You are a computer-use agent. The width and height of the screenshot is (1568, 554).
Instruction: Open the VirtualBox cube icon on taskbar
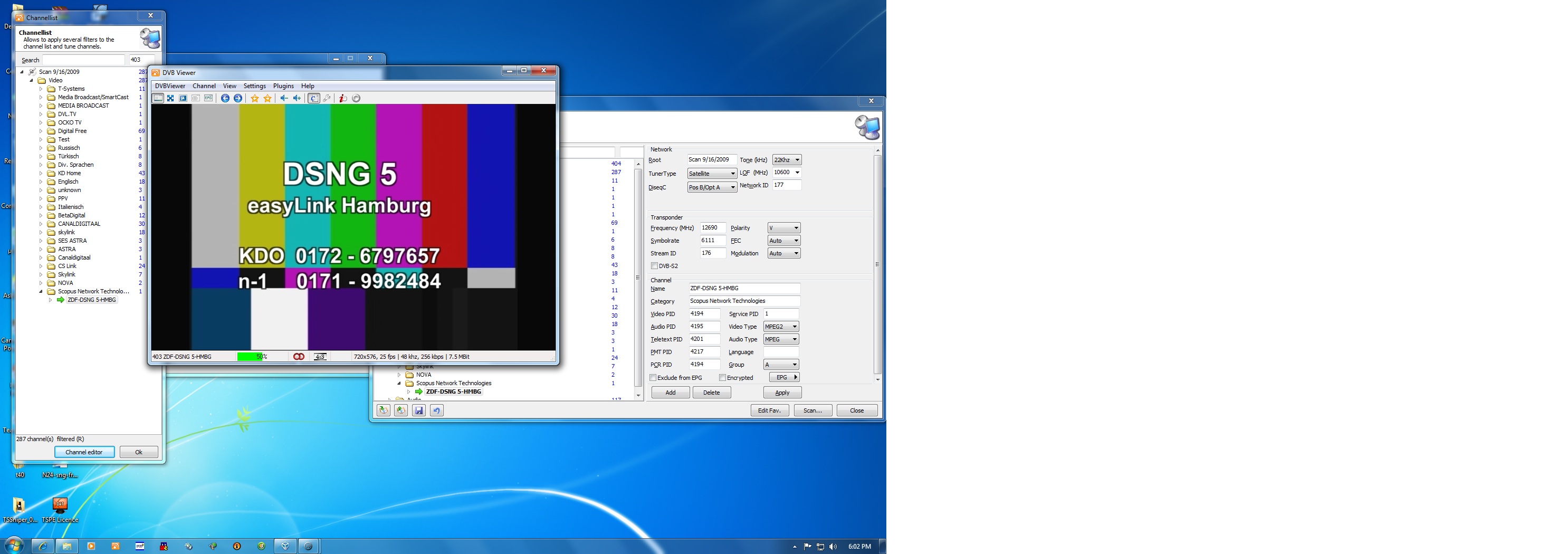[285, 546]
